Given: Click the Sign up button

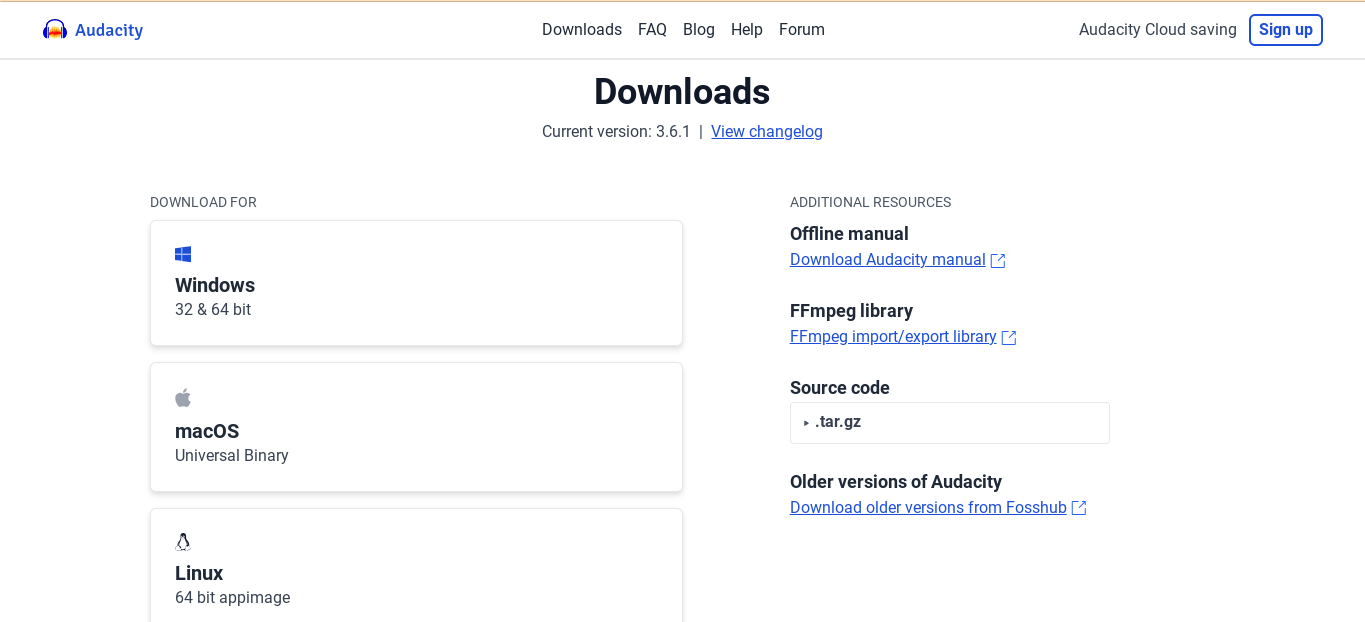Looking at the screenshot, I should 1286,30.
